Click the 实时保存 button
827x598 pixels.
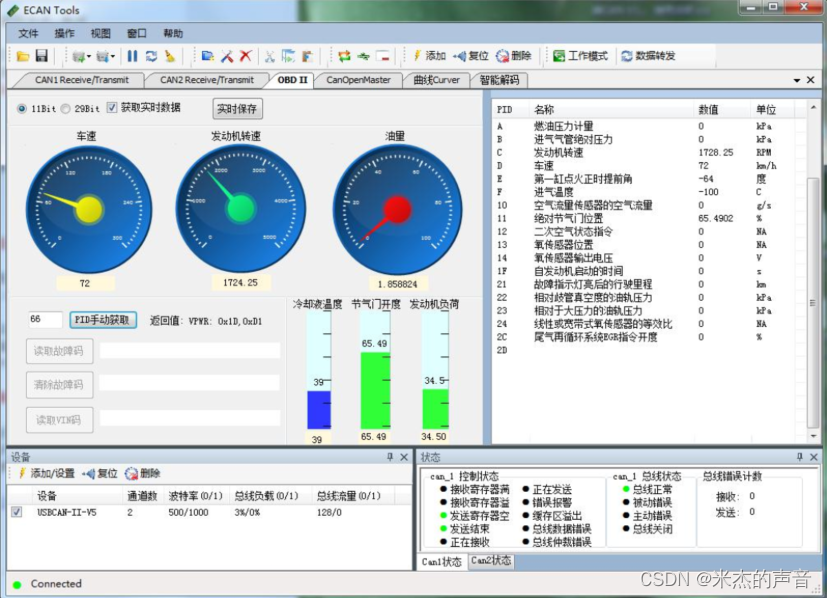237,108
